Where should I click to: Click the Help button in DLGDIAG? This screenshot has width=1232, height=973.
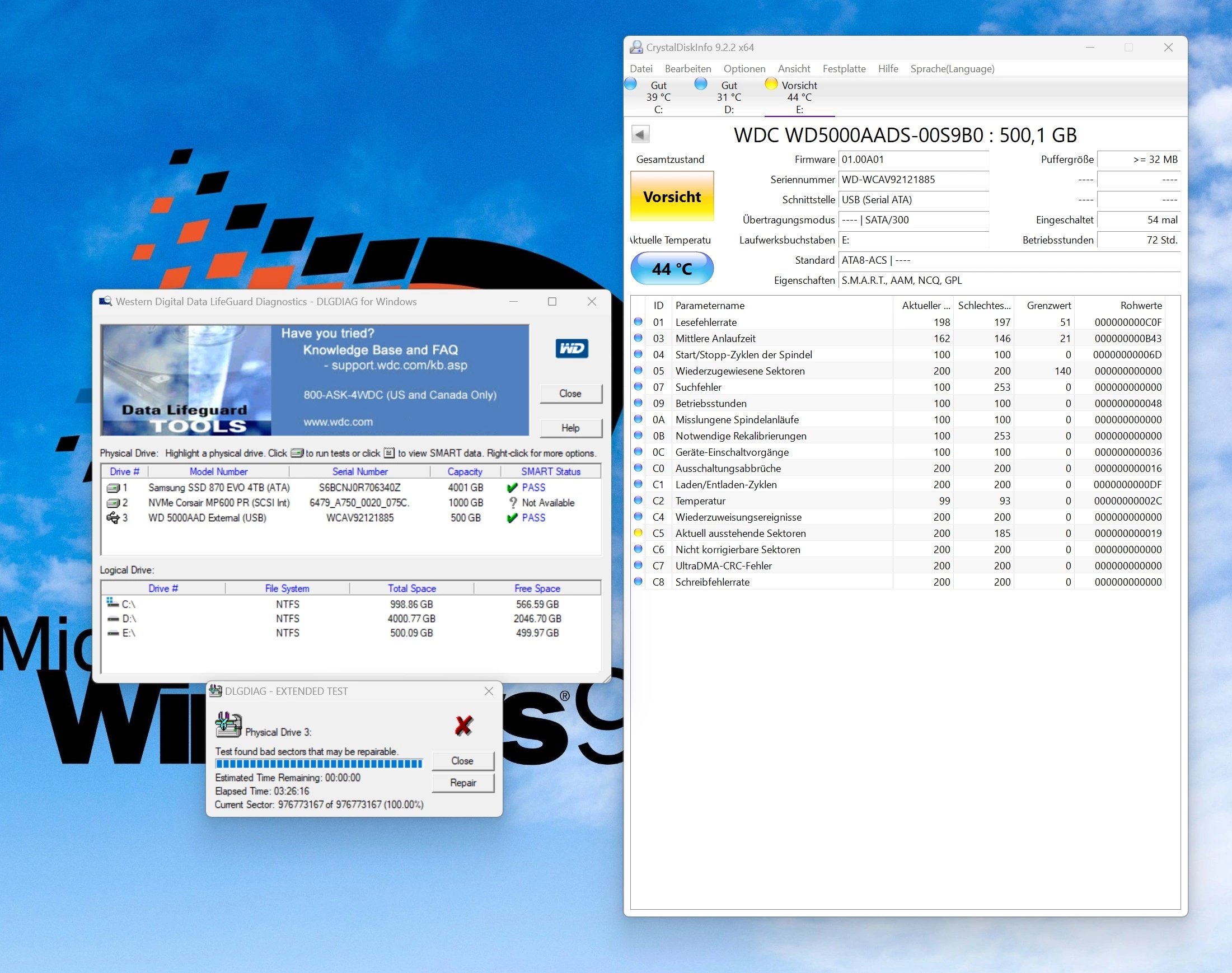coord(570,428)
